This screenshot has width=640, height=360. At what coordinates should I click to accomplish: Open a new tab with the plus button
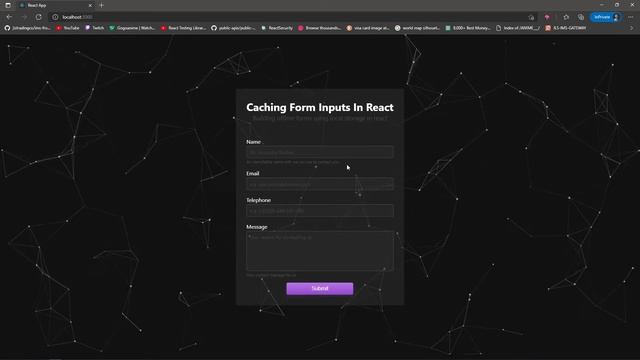(101, 5)
